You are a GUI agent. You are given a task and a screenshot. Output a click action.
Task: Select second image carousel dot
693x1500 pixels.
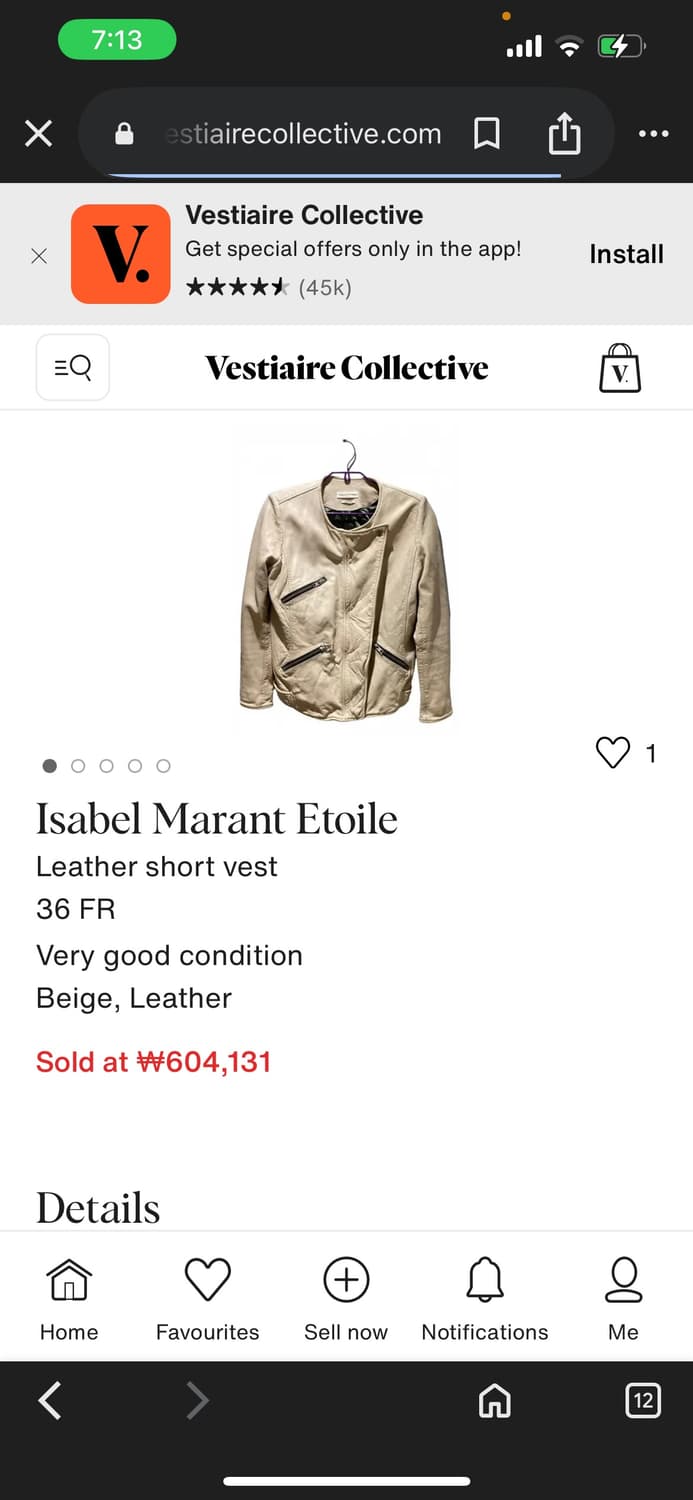click(x=78, y=766)
